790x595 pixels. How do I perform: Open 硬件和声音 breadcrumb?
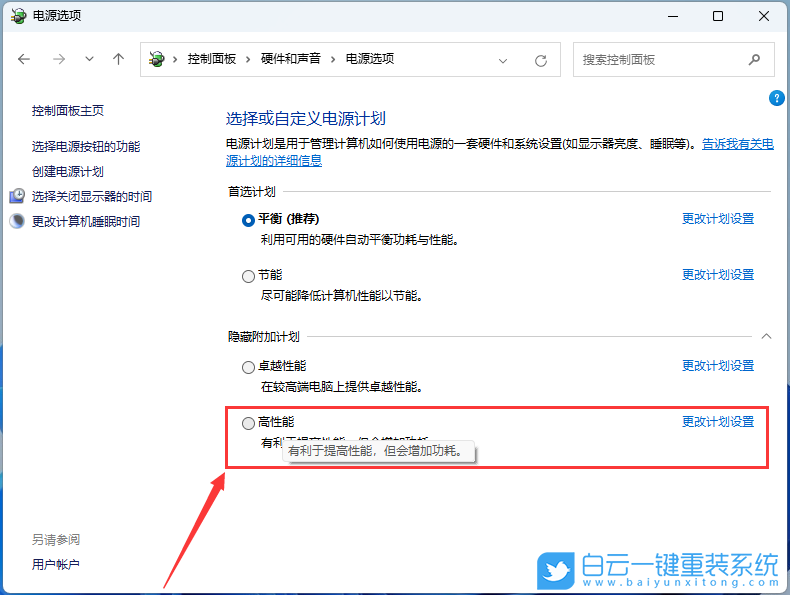(x=291, y=59)
